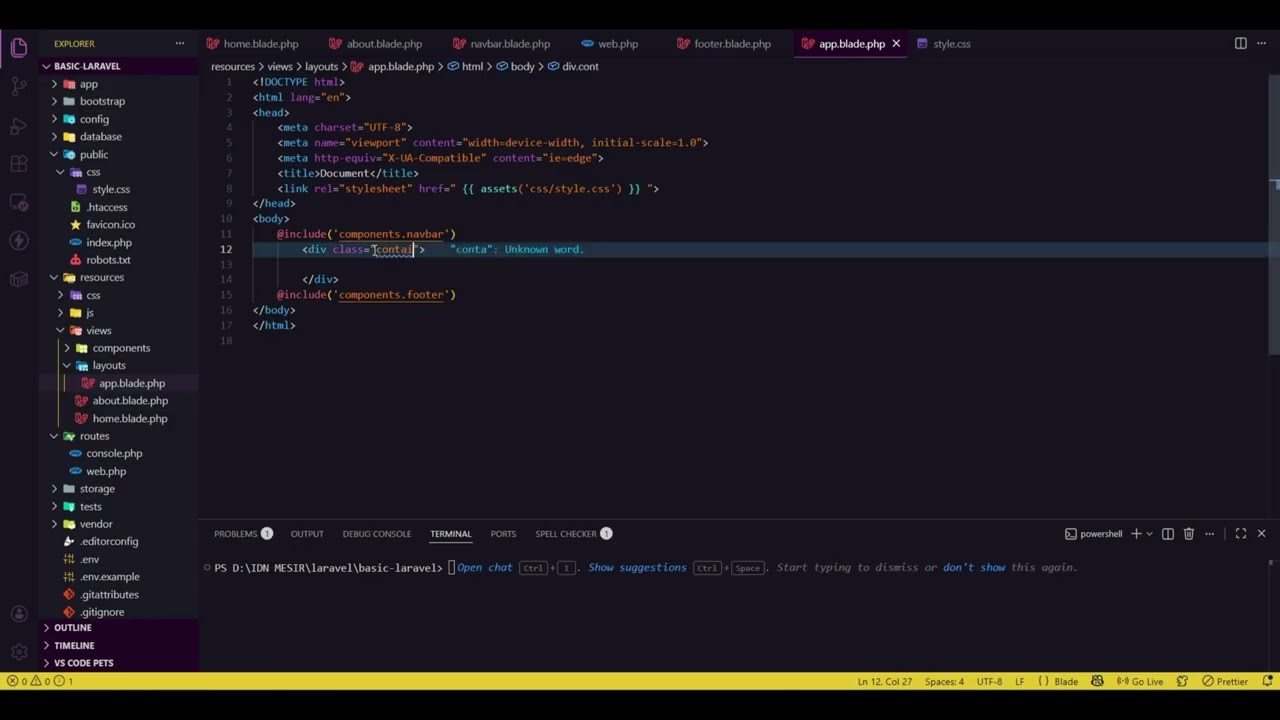Image resolution: width=1280 pixels, height=720 pixels.
Task: Open the Accounts icon in activity bar
Action: coord(18,613)
